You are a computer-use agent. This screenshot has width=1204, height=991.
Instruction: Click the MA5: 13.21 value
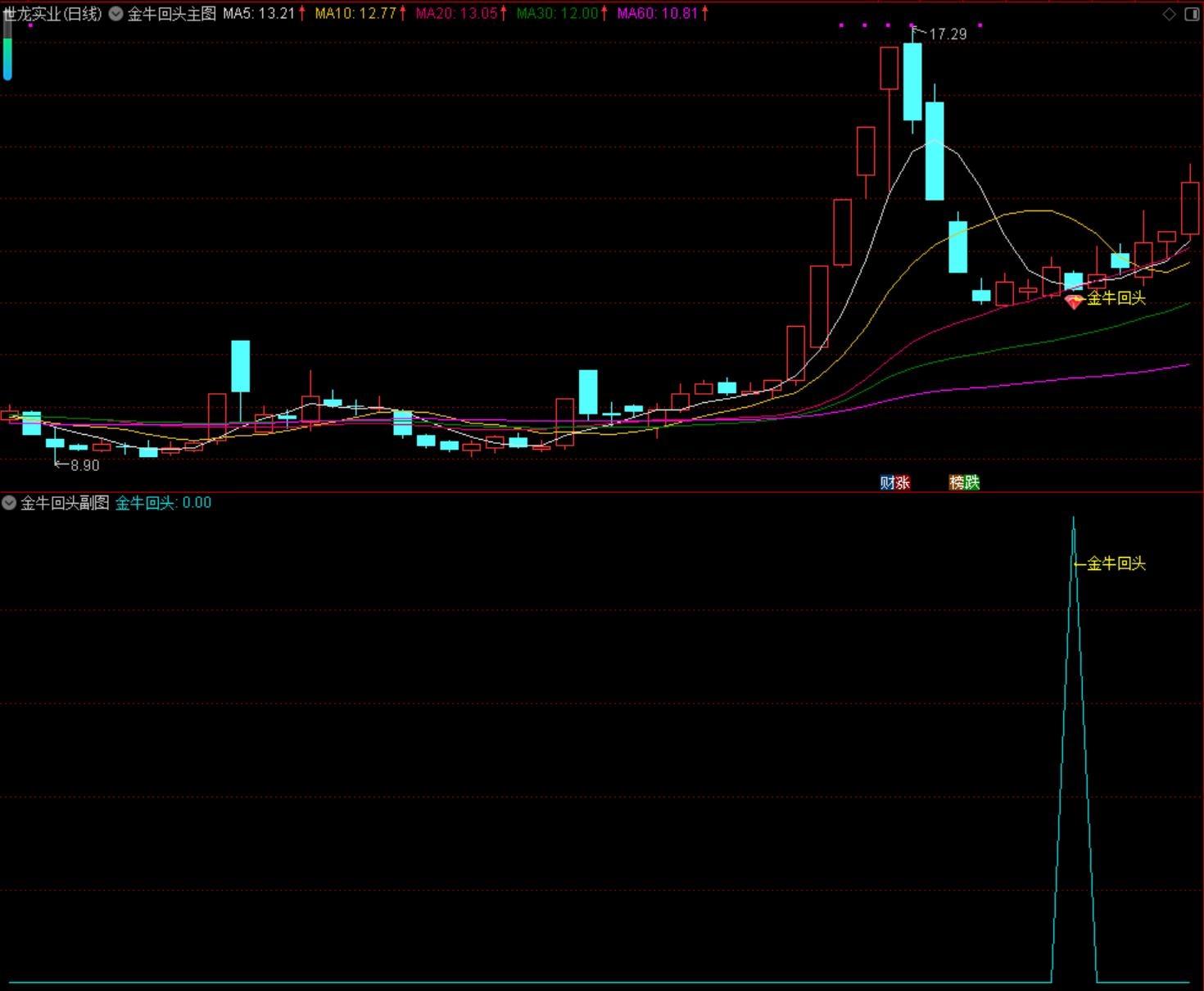[259, 14]
